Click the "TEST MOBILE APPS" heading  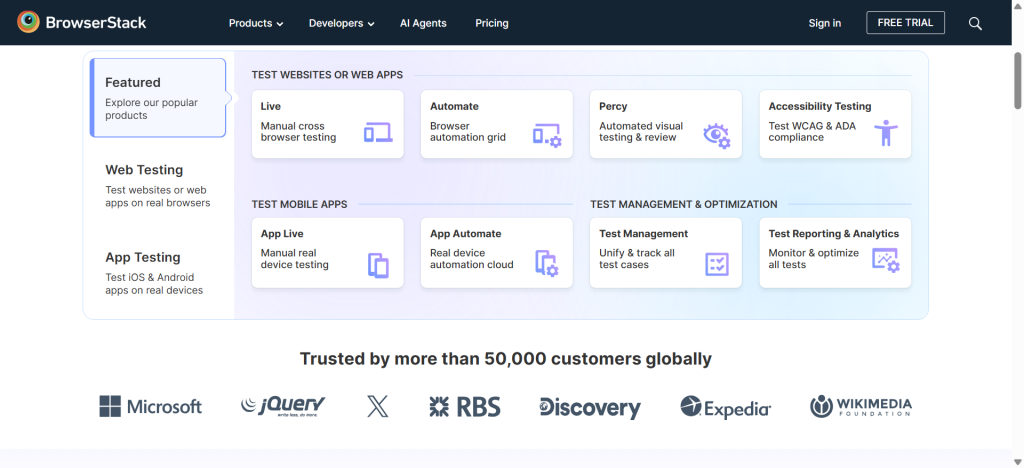pos(300,204)
